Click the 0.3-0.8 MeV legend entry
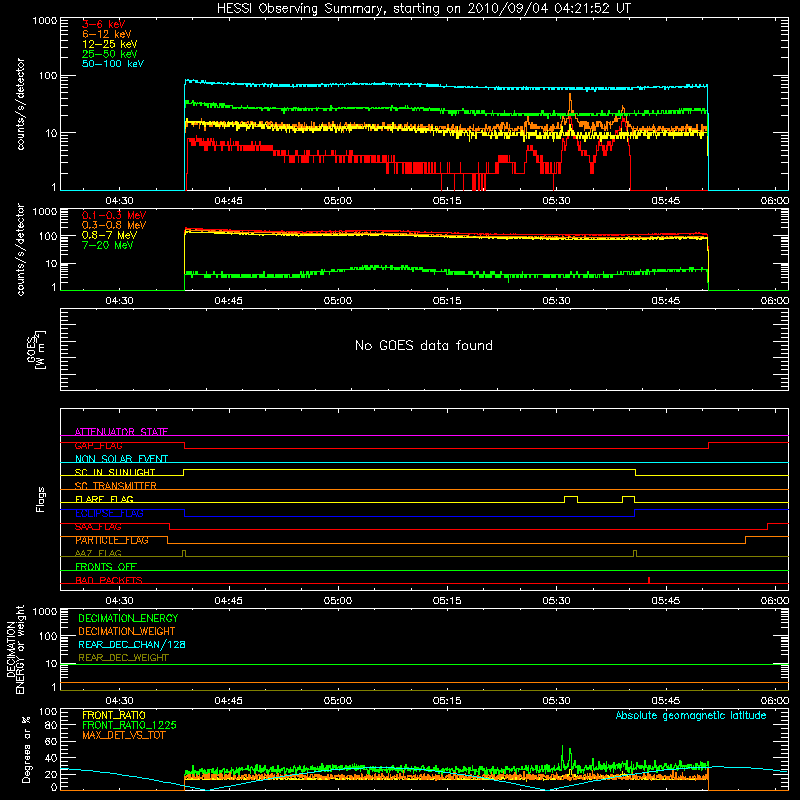 [x=114, y=225]
